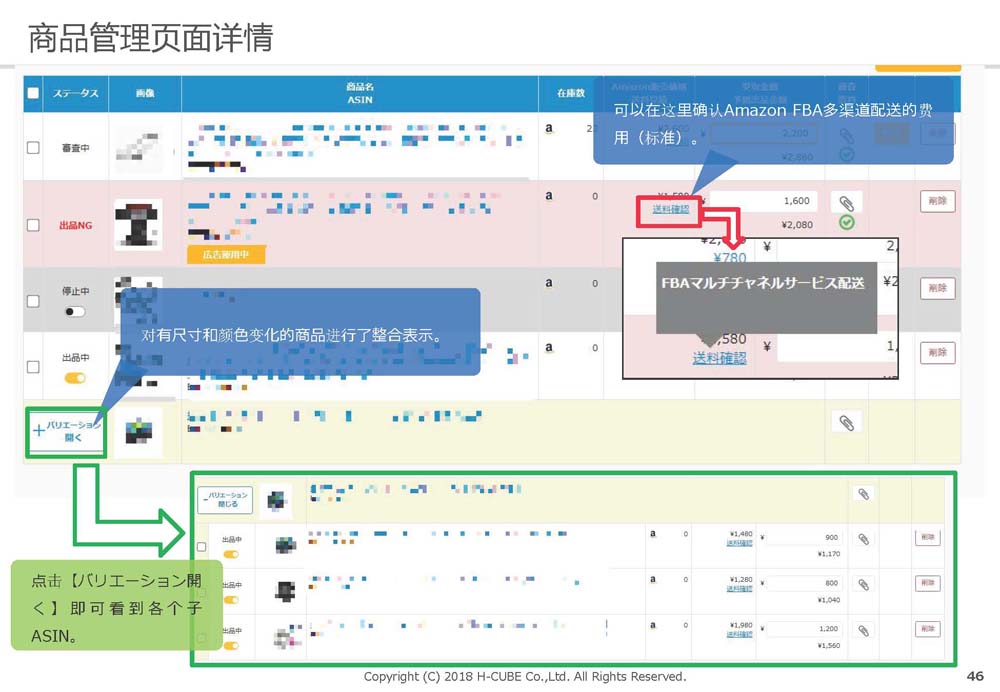
Task: Click the Amazon 'a' icon in the 出品NG row
Action: 548,196
